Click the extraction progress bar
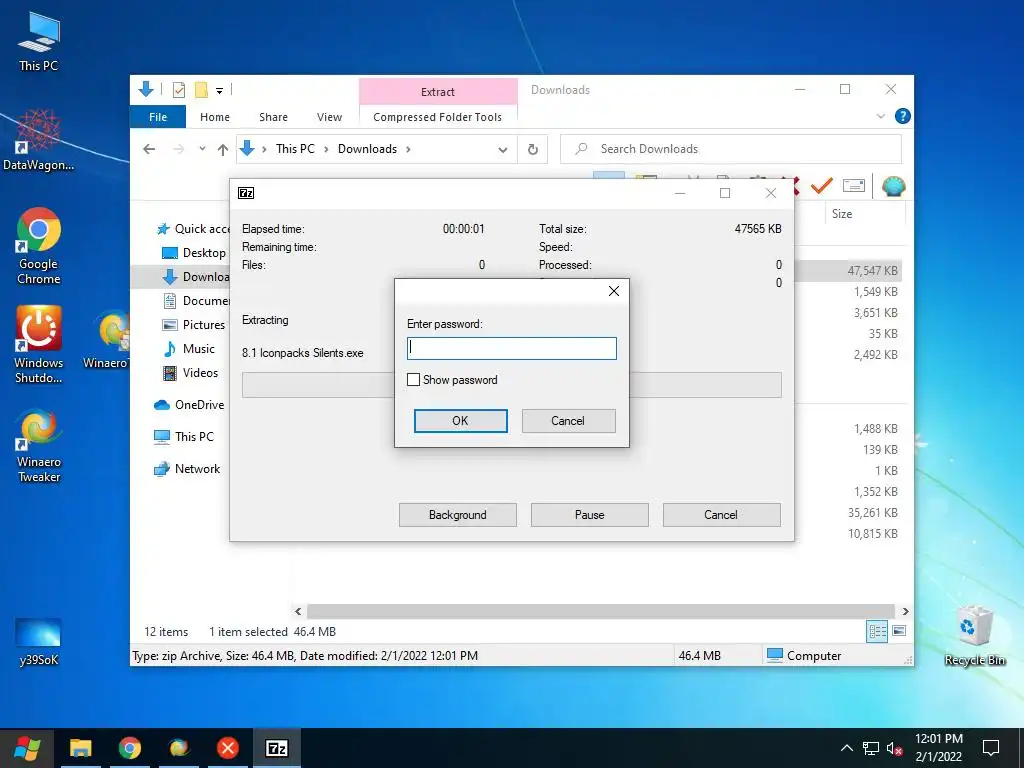 click(x=511, y=385)
